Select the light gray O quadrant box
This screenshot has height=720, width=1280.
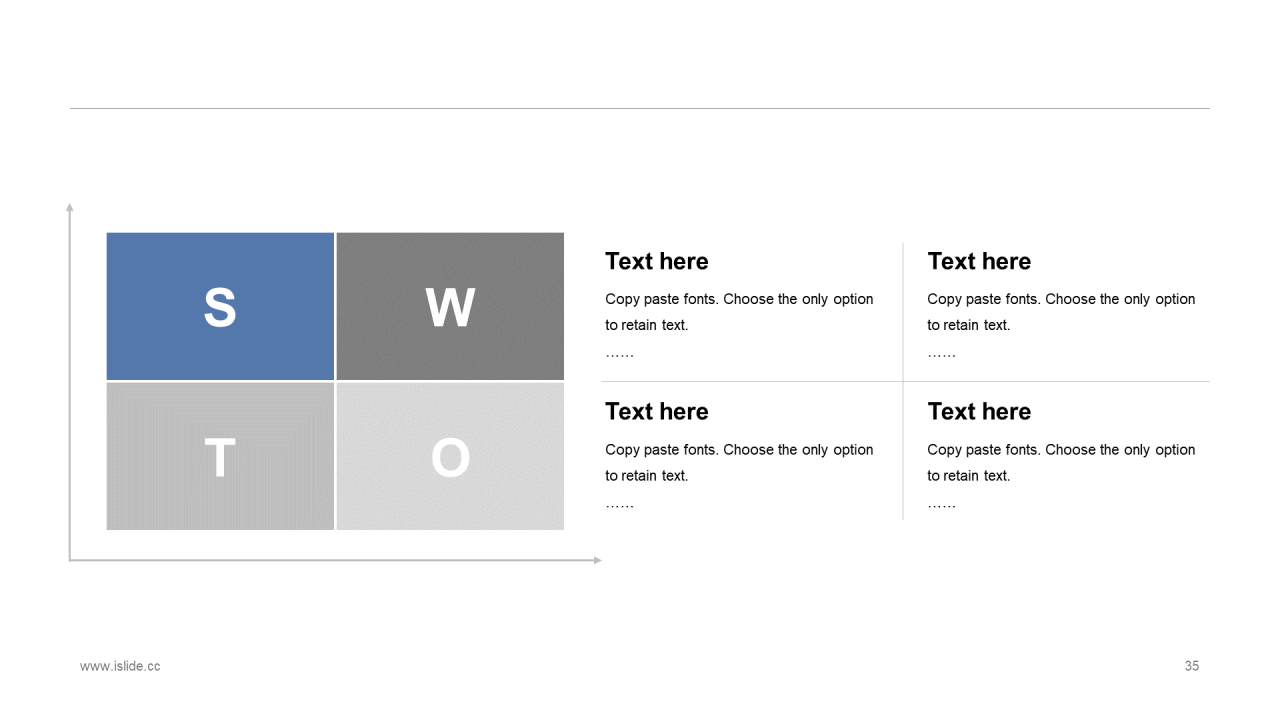point(450,457)
